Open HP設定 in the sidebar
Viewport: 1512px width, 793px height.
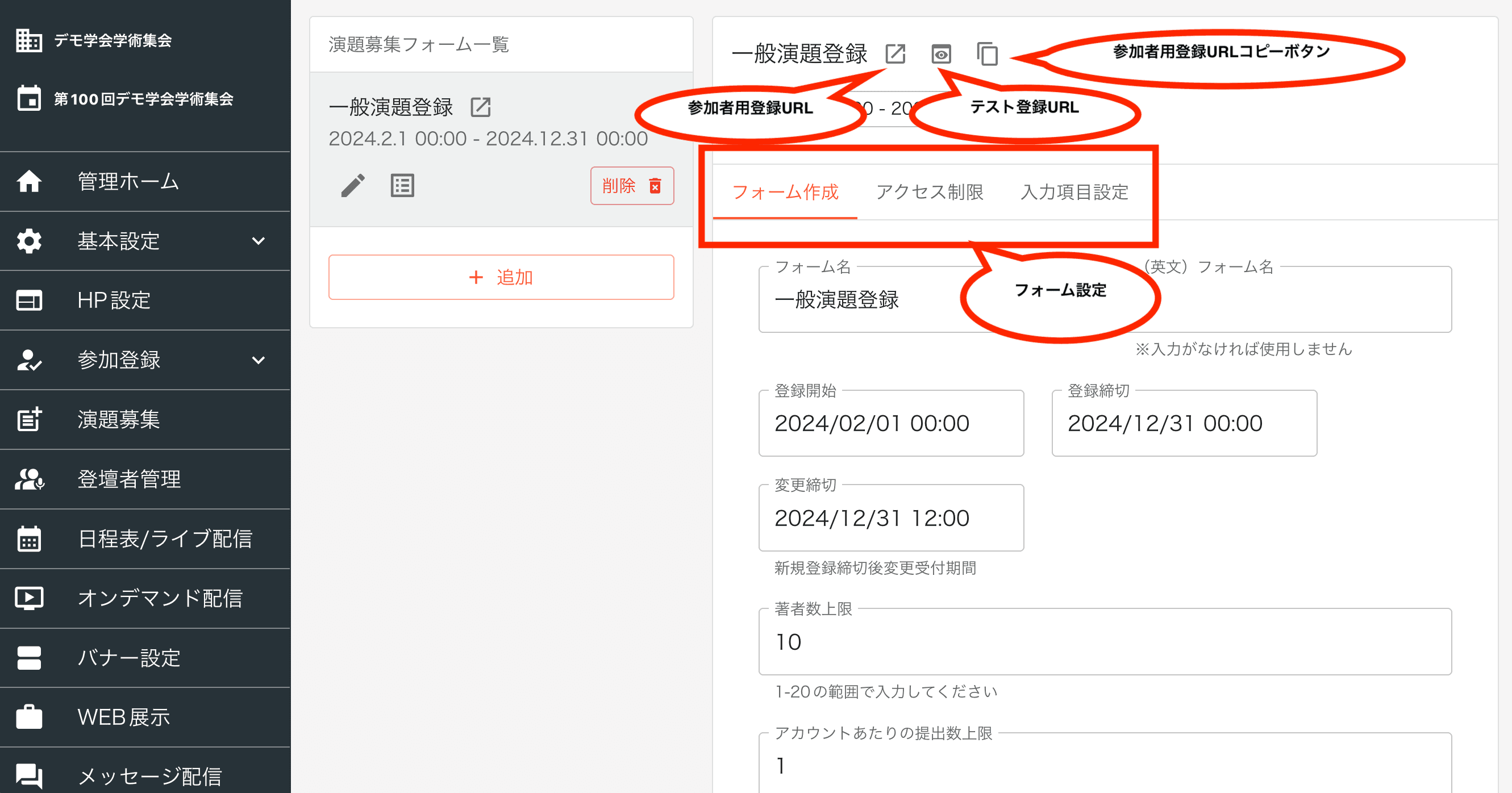point(145,300)
